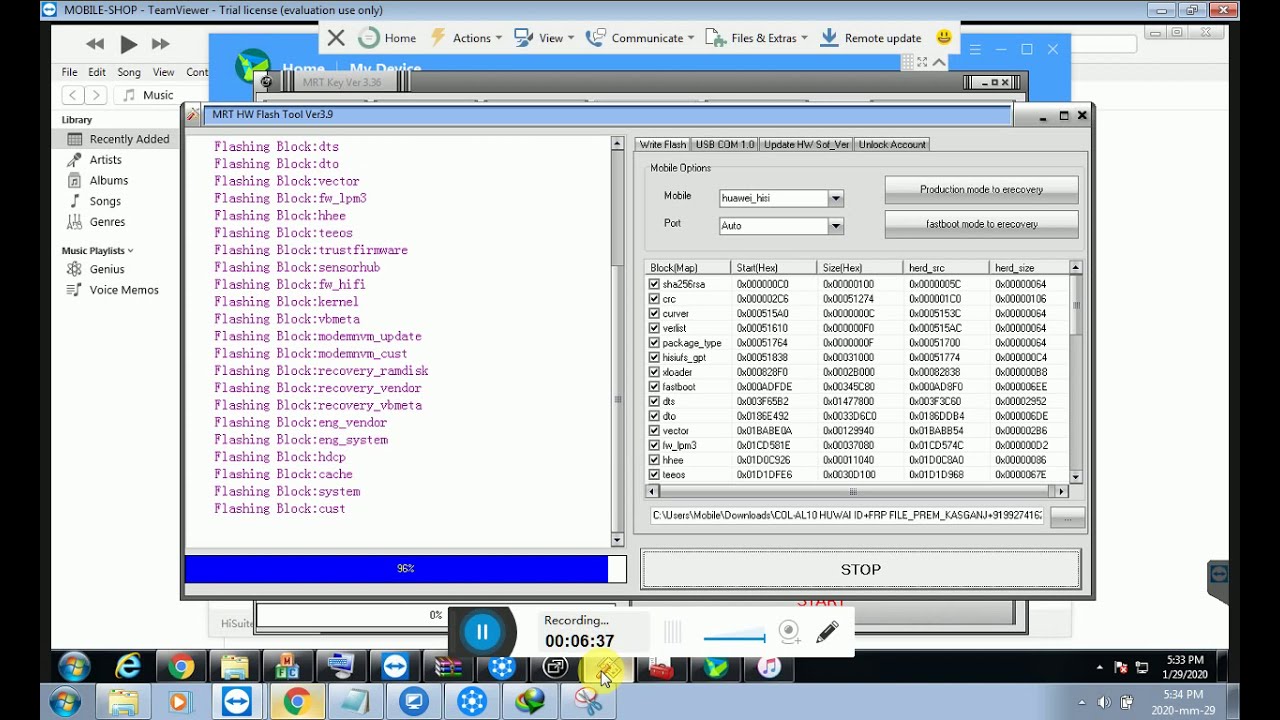This screenshot has width=1280, height=720.
Task: Open the remote Windows Start menu
Action: click(75, 666)
